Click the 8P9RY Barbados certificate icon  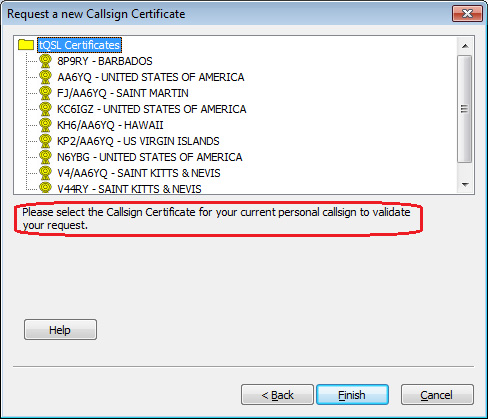[45, 61]
